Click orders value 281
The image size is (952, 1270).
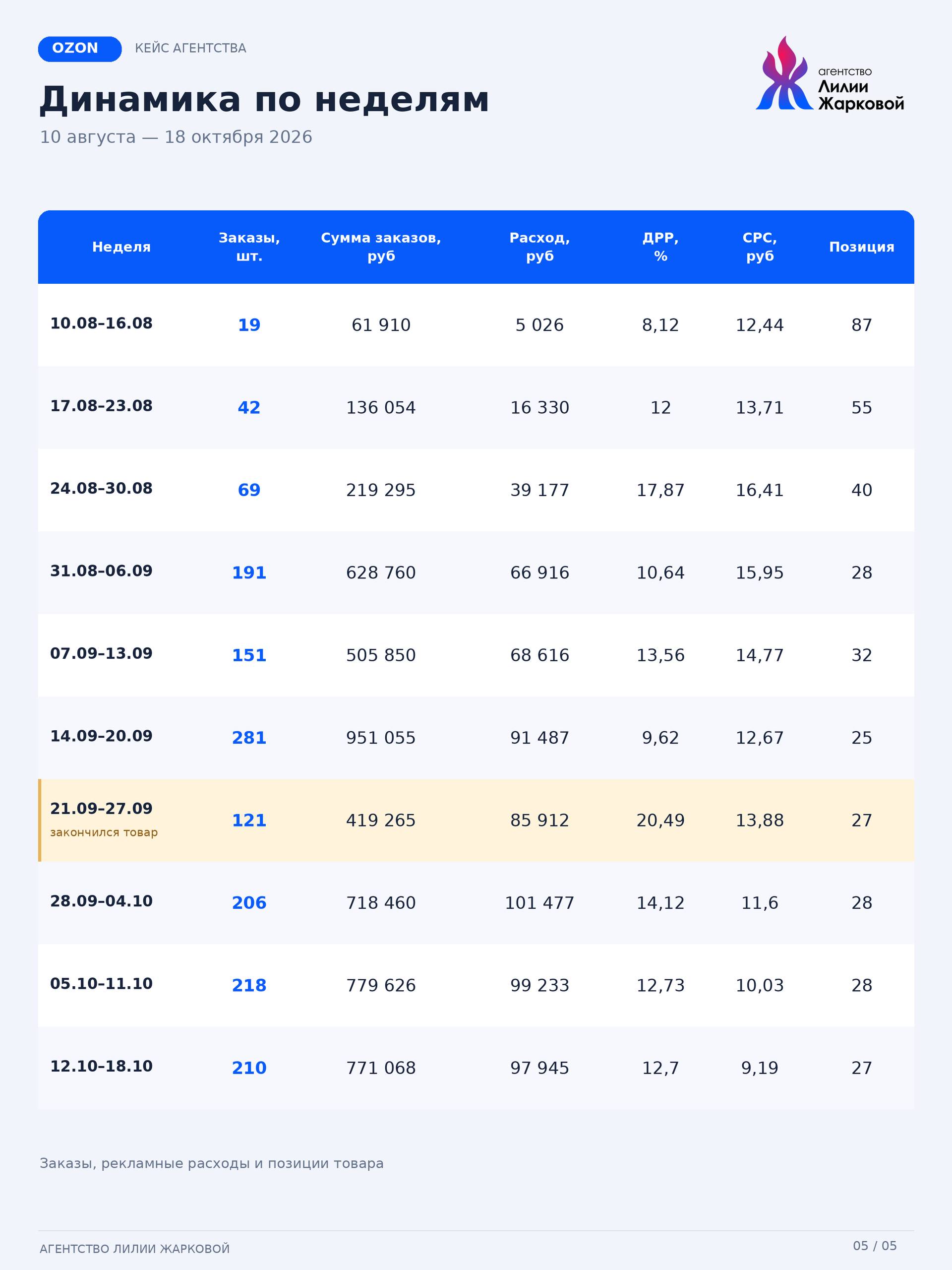(x=249, y=738)
